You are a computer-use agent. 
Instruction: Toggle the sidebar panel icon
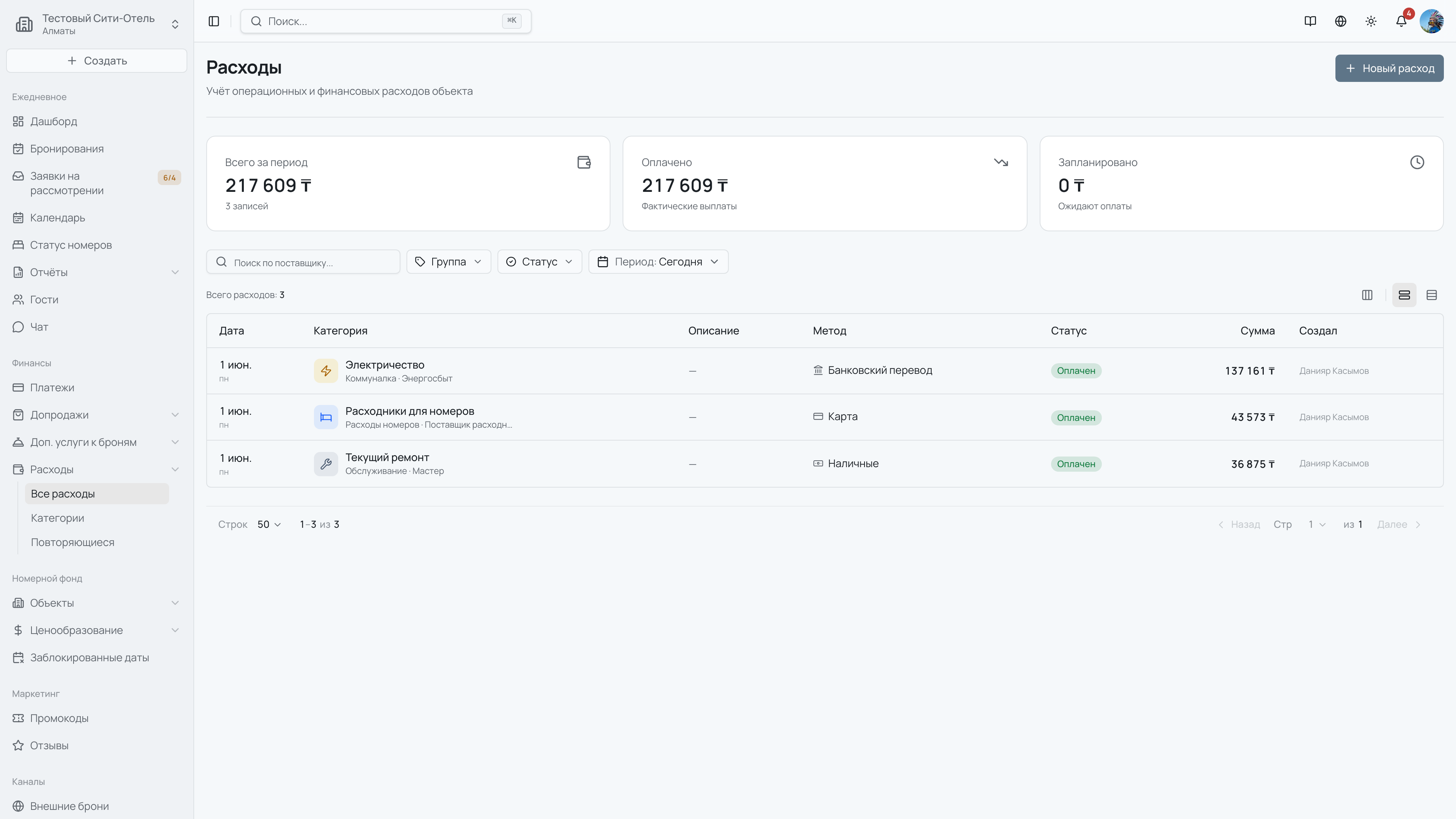click(213, 22)
